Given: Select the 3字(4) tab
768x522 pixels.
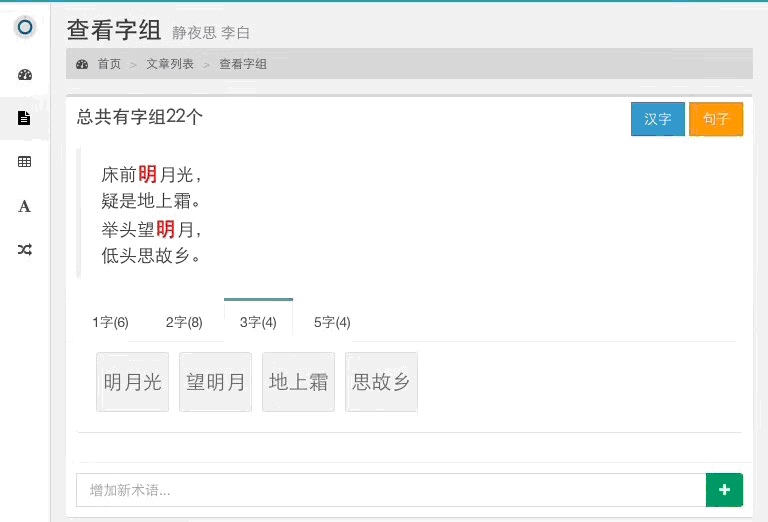Looking at the screenshot, I should pyautogui.click(x=258, y=322).
